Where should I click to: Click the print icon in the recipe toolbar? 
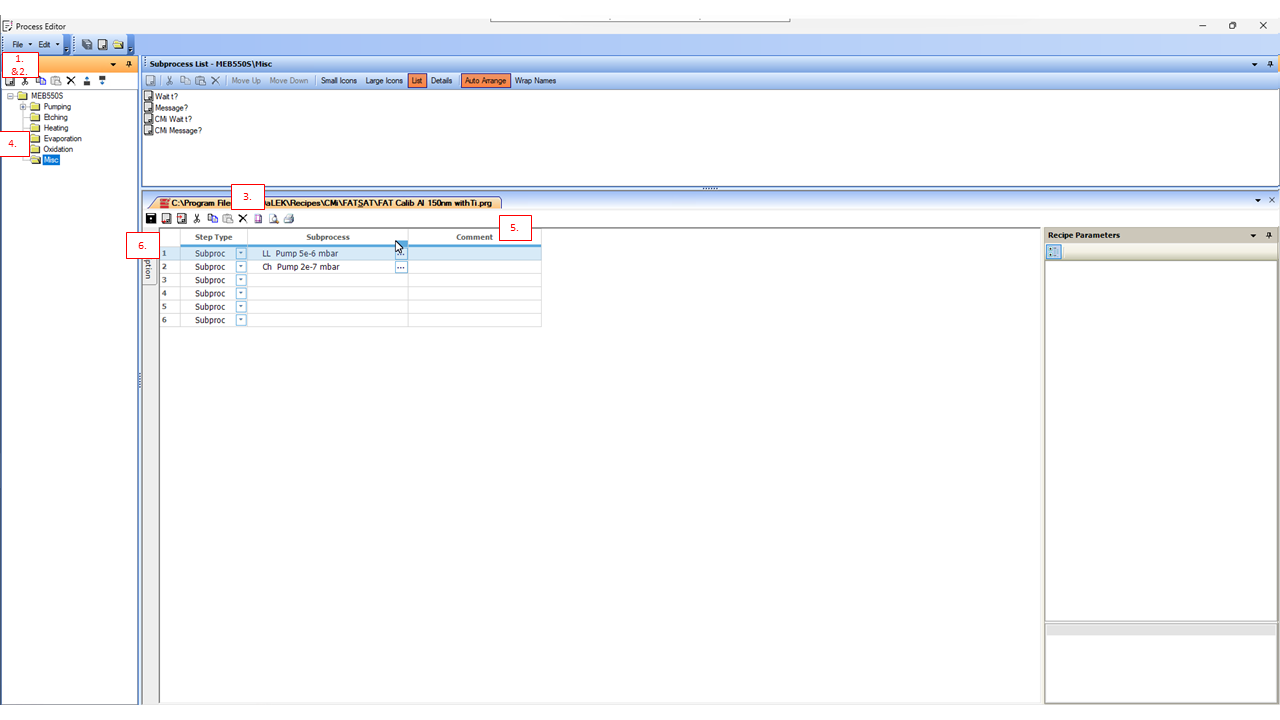pos(289,218)
